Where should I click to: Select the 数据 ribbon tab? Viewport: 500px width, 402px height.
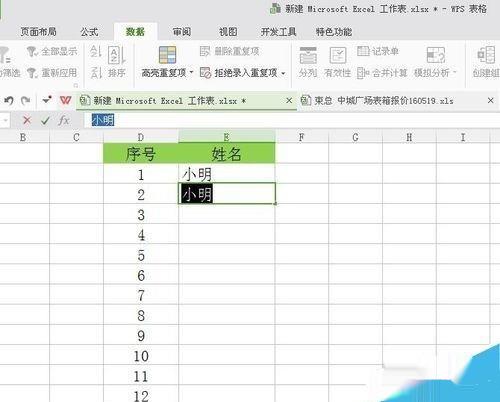(x=135, y=32)
